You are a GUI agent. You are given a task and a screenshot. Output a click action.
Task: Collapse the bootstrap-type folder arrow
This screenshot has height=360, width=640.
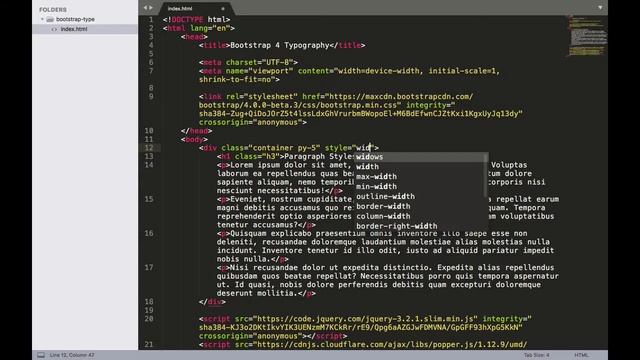pos(42,19)
